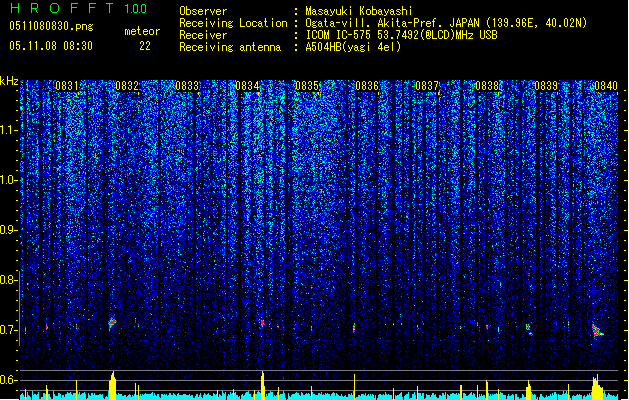This screenshot has height=400, width=629.
Task: Click the meteor count value 22
Action: click(145, 46)
